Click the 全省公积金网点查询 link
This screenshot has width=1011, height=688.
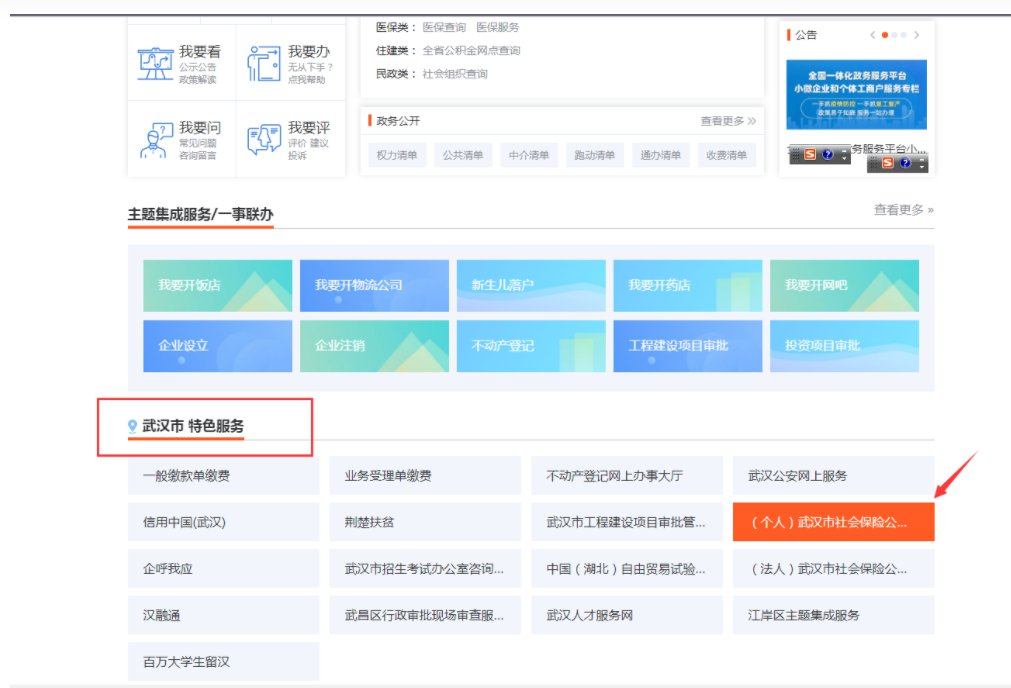pyautogui.click(x=471, y=50)
